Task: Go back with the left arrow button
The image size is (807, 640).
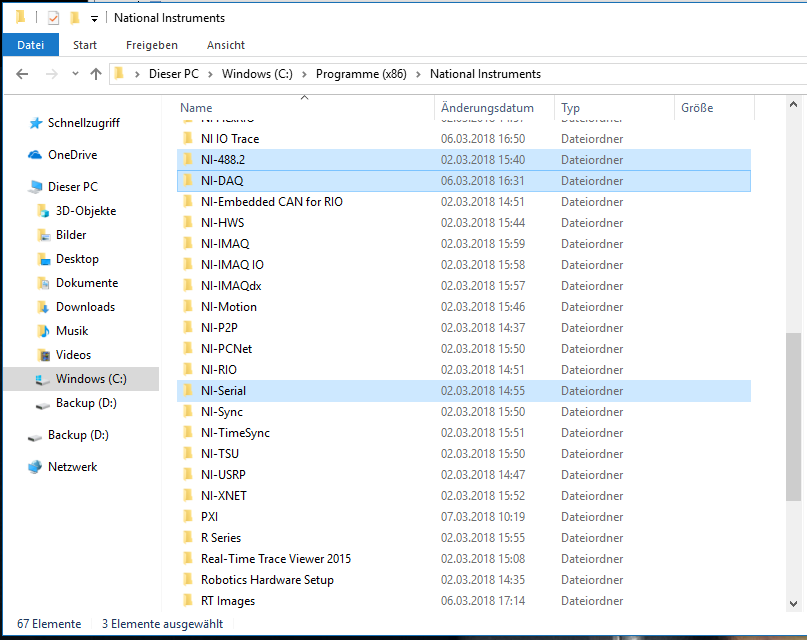Action: point(22,74)
